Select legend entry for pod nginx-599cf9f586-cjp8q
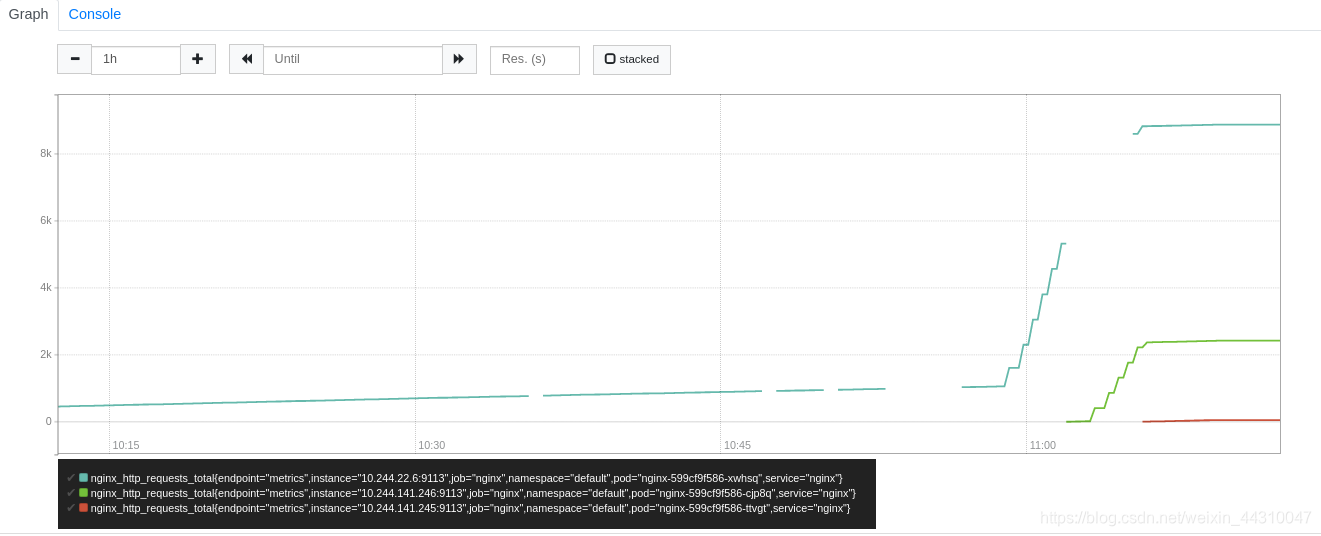The height and width of the screenshot is (536, 1321). point(473,493)
